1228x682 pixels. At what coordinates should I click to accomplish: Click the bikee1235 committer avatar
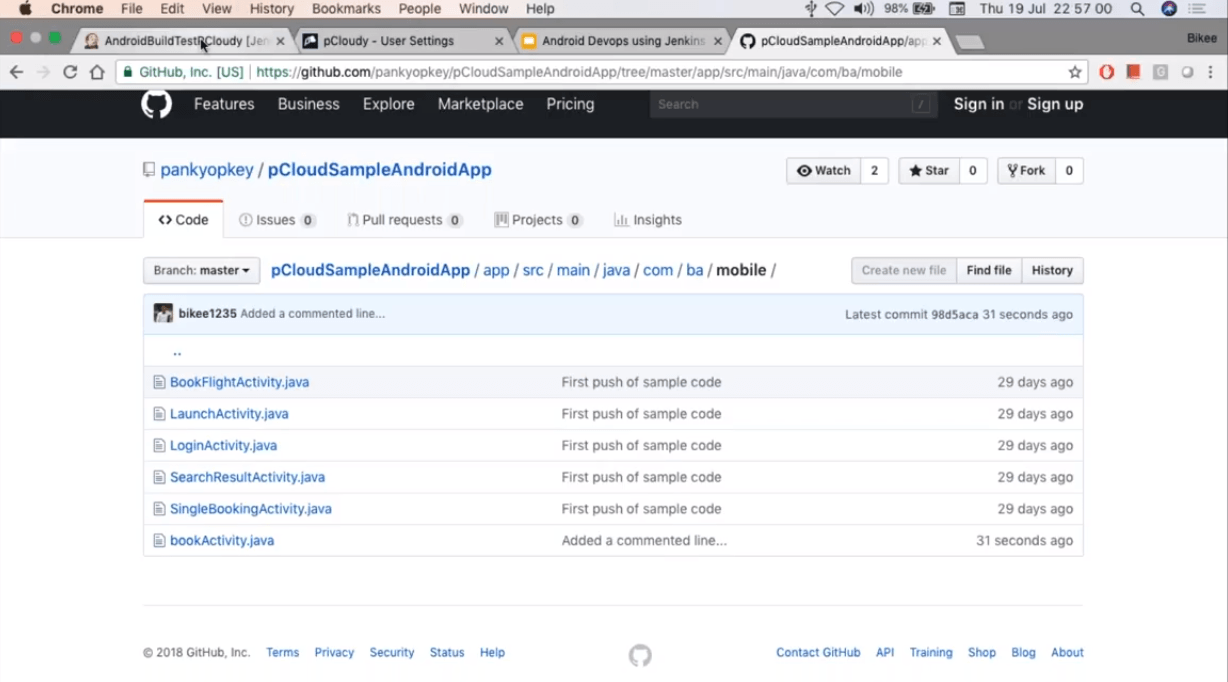(163, 314)
